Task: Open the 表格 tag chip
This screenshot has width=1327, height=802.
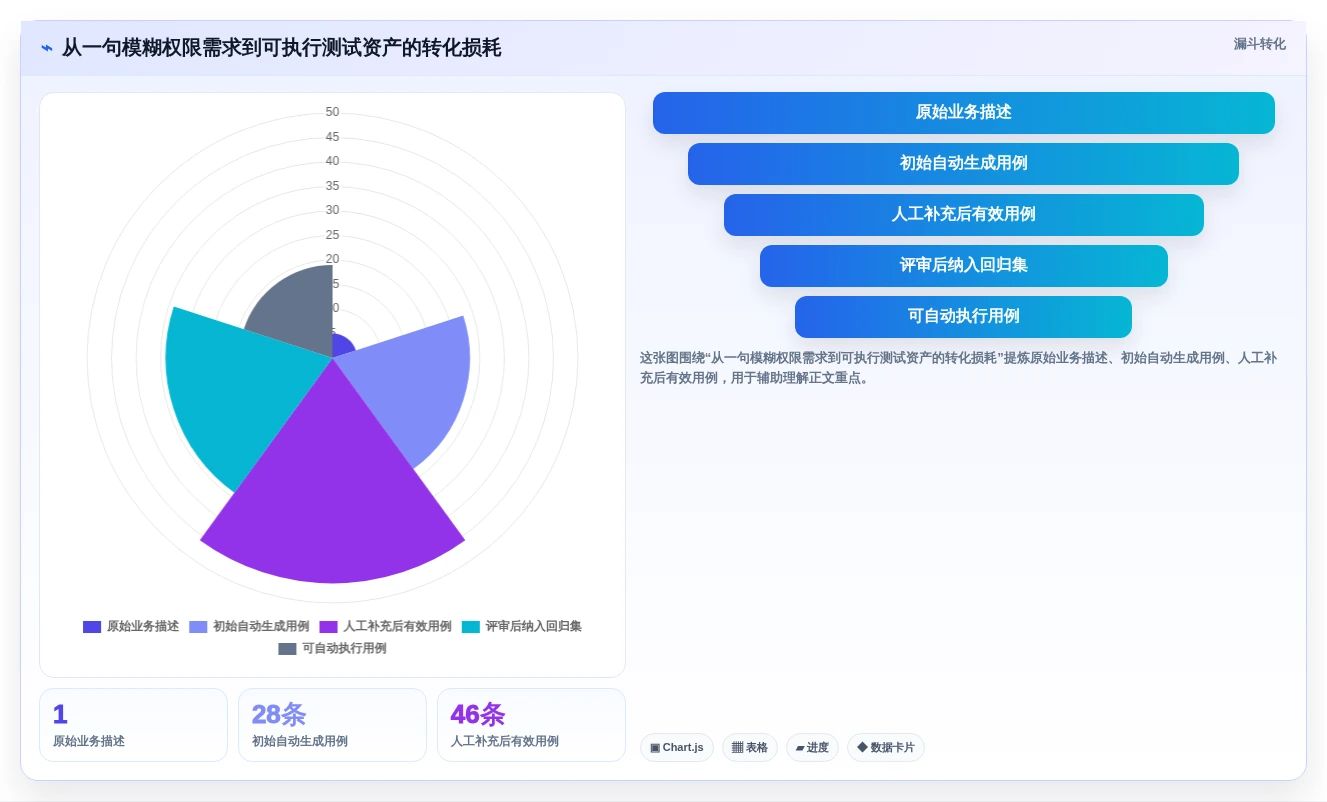Action: point(750,748)
